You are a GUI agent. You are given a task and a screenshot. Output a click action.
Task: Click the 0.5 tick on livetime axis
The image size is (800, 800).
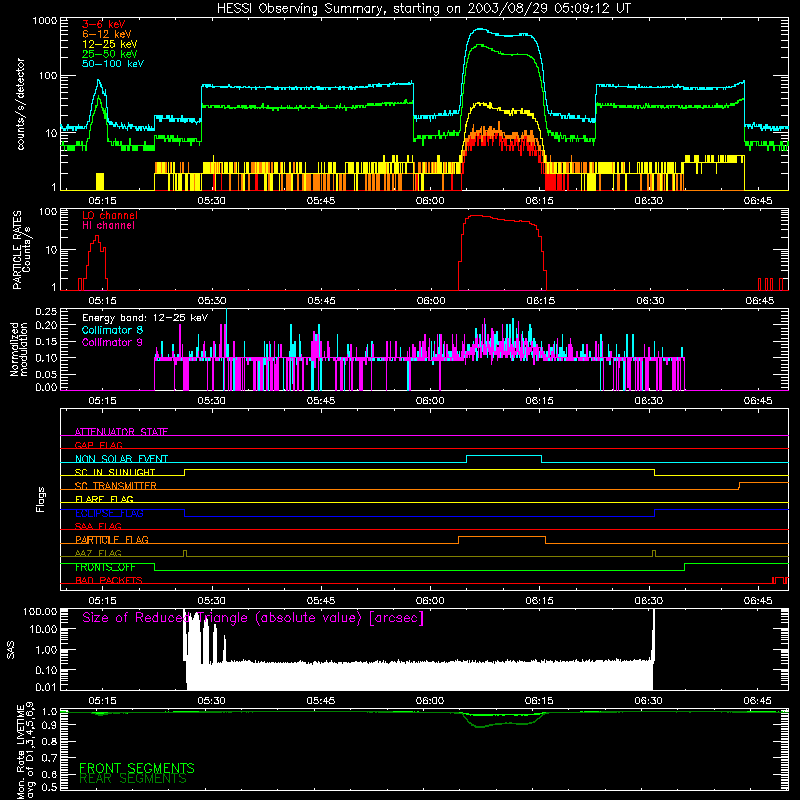[49, 787]
